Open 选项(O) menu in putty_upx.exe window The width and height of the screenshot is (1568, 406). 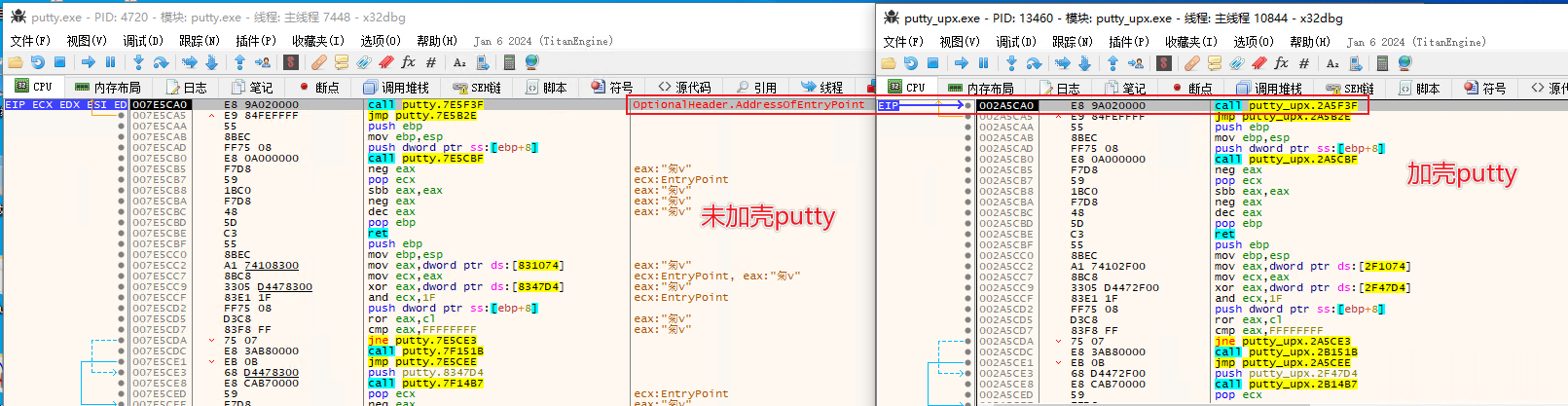(1254, 42)
